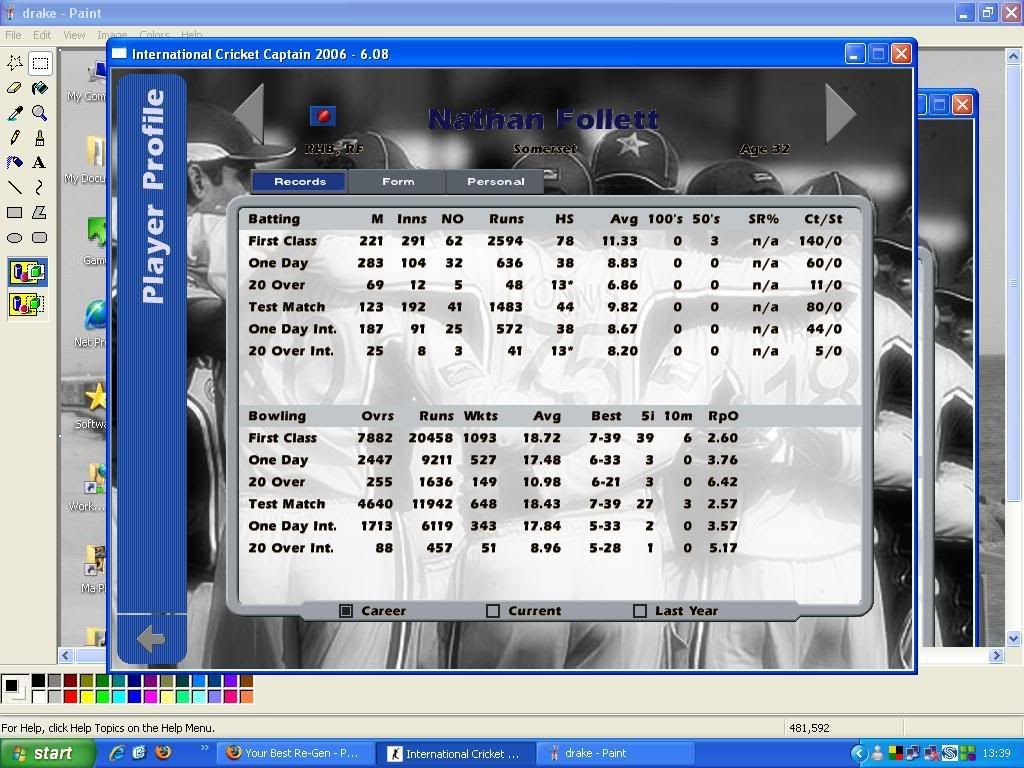Image resolution: width=1024 pixels, height=768 pixels.
Task: Click the Somerset team label
Action: click(545, 149)
